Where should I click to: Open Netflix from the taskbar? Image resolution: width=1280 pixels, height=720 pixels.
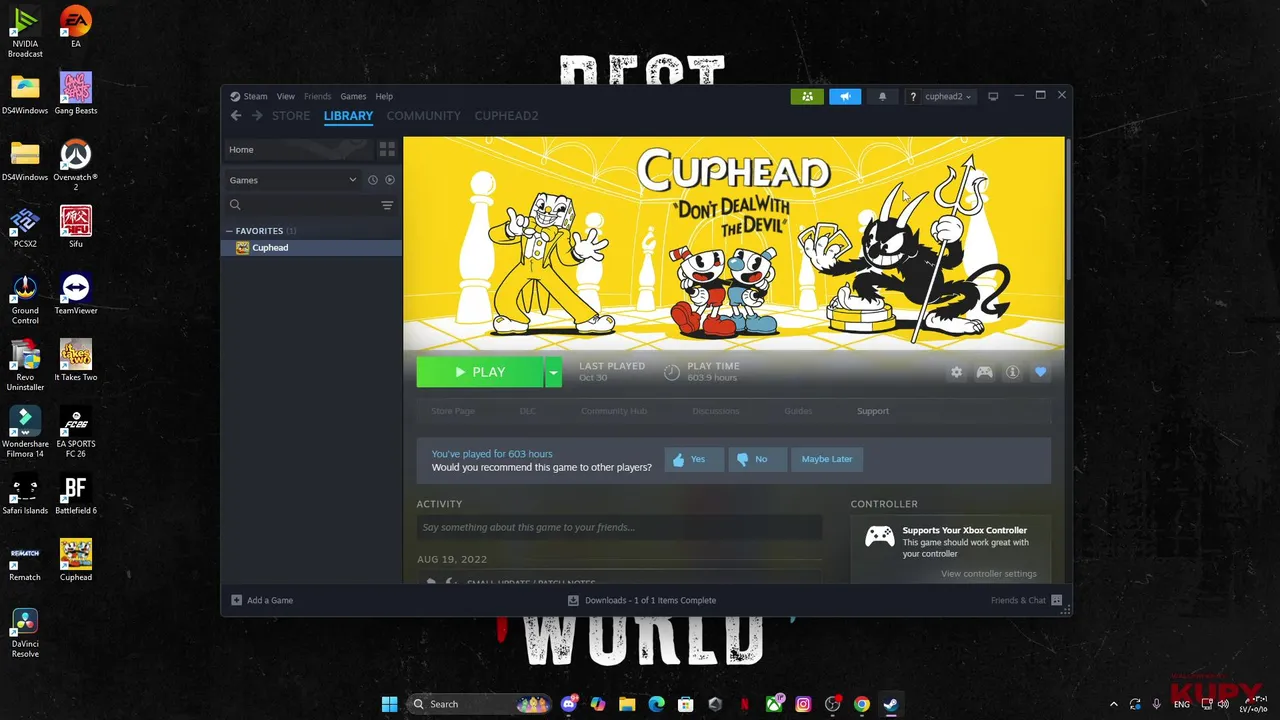pyautogui.click(x=744, y=704)
